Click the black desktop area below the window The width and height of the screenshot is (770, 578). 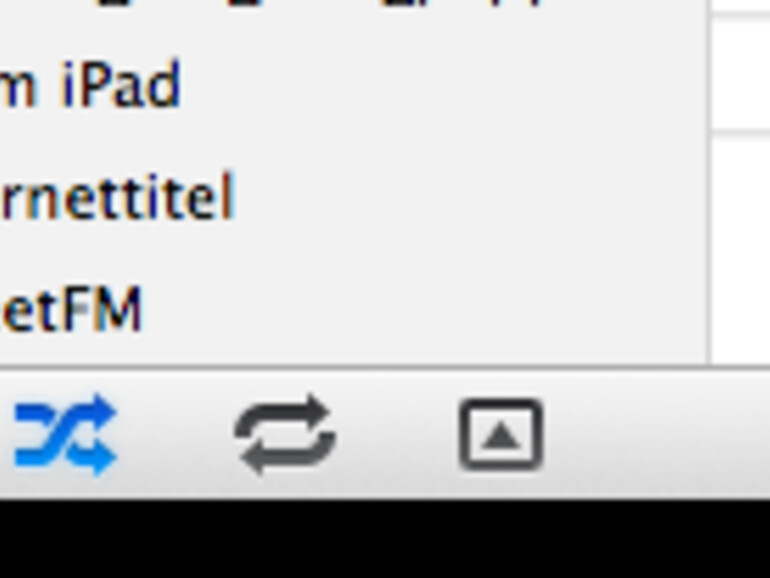point(385,539)
